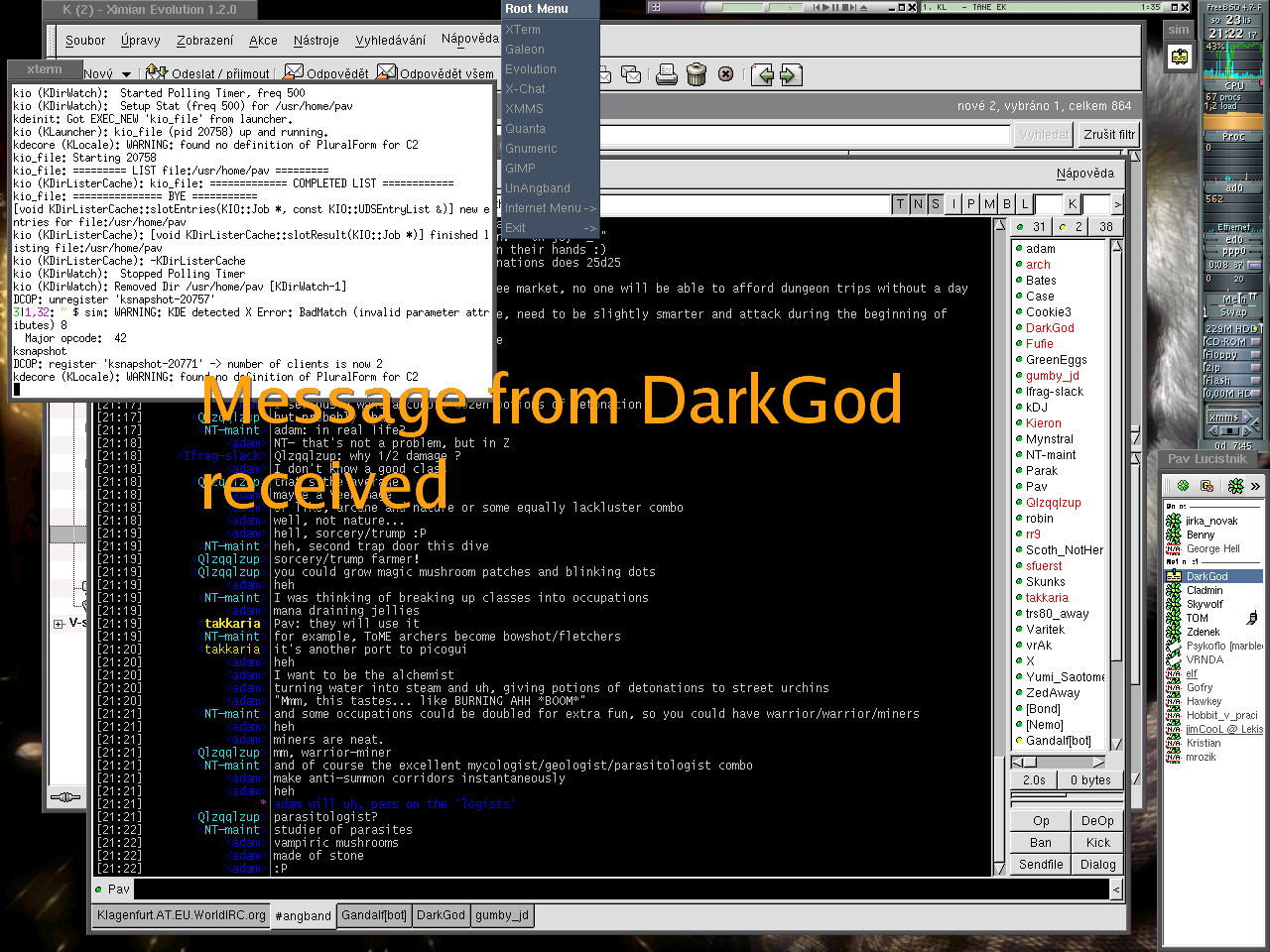Open DarkGod contact in buddy list
Viewport: 1270px width, 952px height.
1206,576
